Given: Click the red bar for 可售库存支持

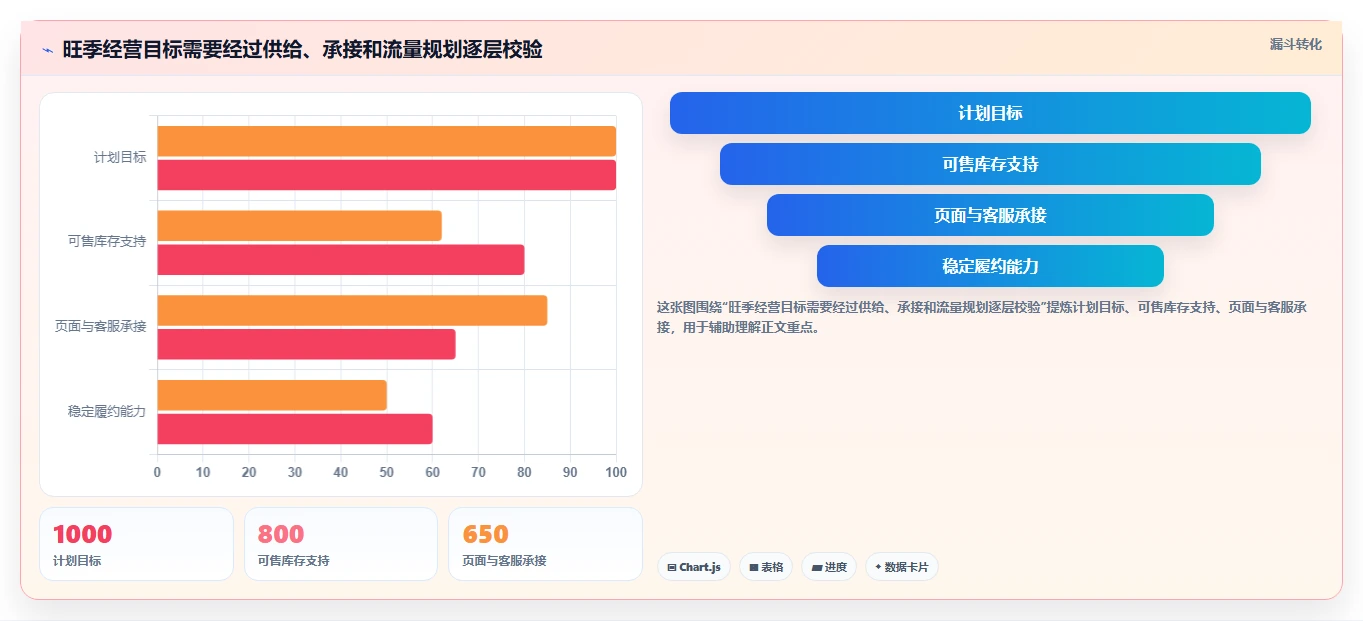Looking at the screenshot, I should (340, 259).
